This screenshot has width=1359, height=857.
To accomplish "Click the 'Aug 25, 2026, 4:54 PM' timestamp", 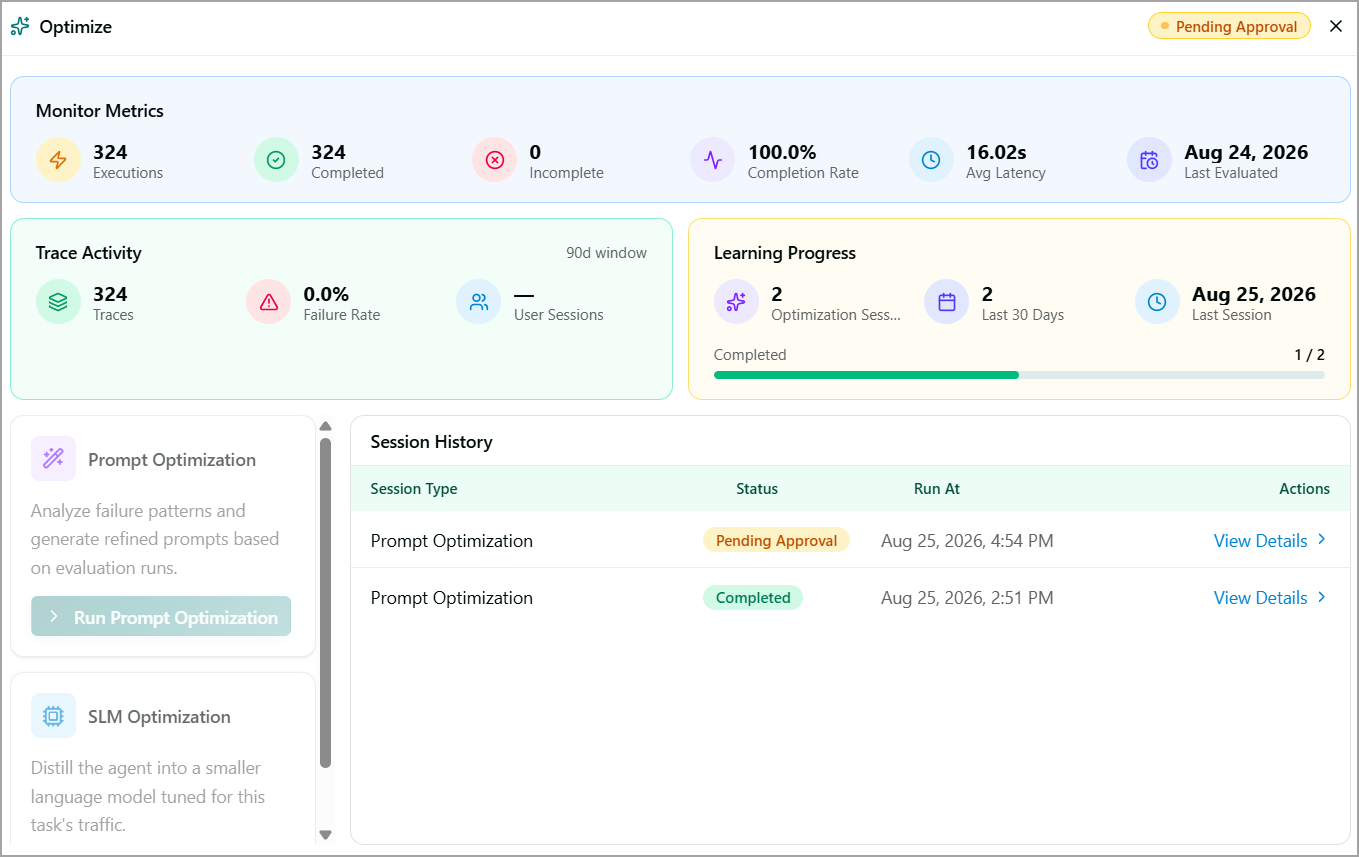I will click(x=967, y=541).
